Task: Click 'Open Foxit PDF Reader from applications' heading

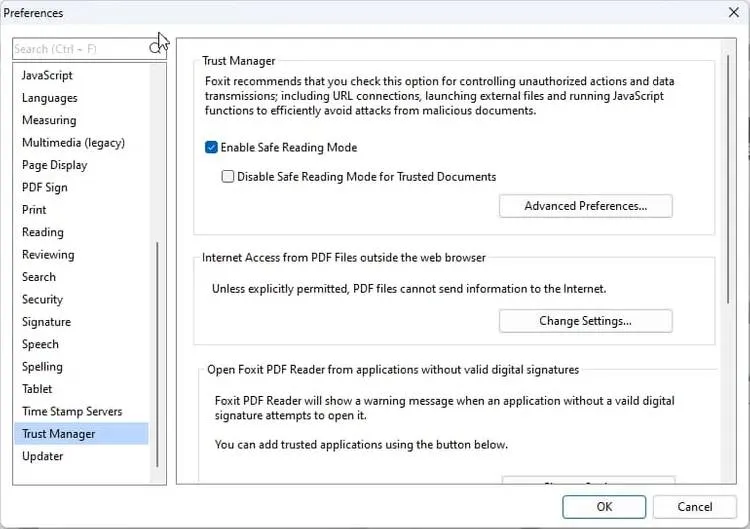Action: 393,370
